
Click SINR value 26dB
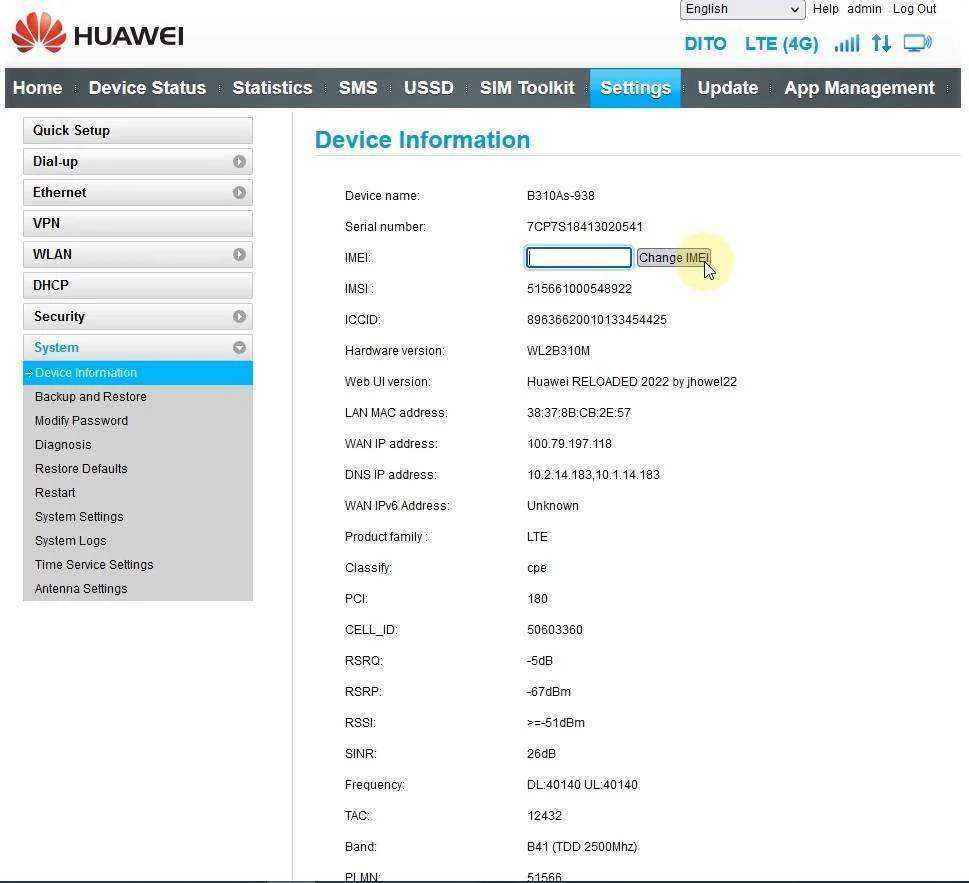coord(541,754)
